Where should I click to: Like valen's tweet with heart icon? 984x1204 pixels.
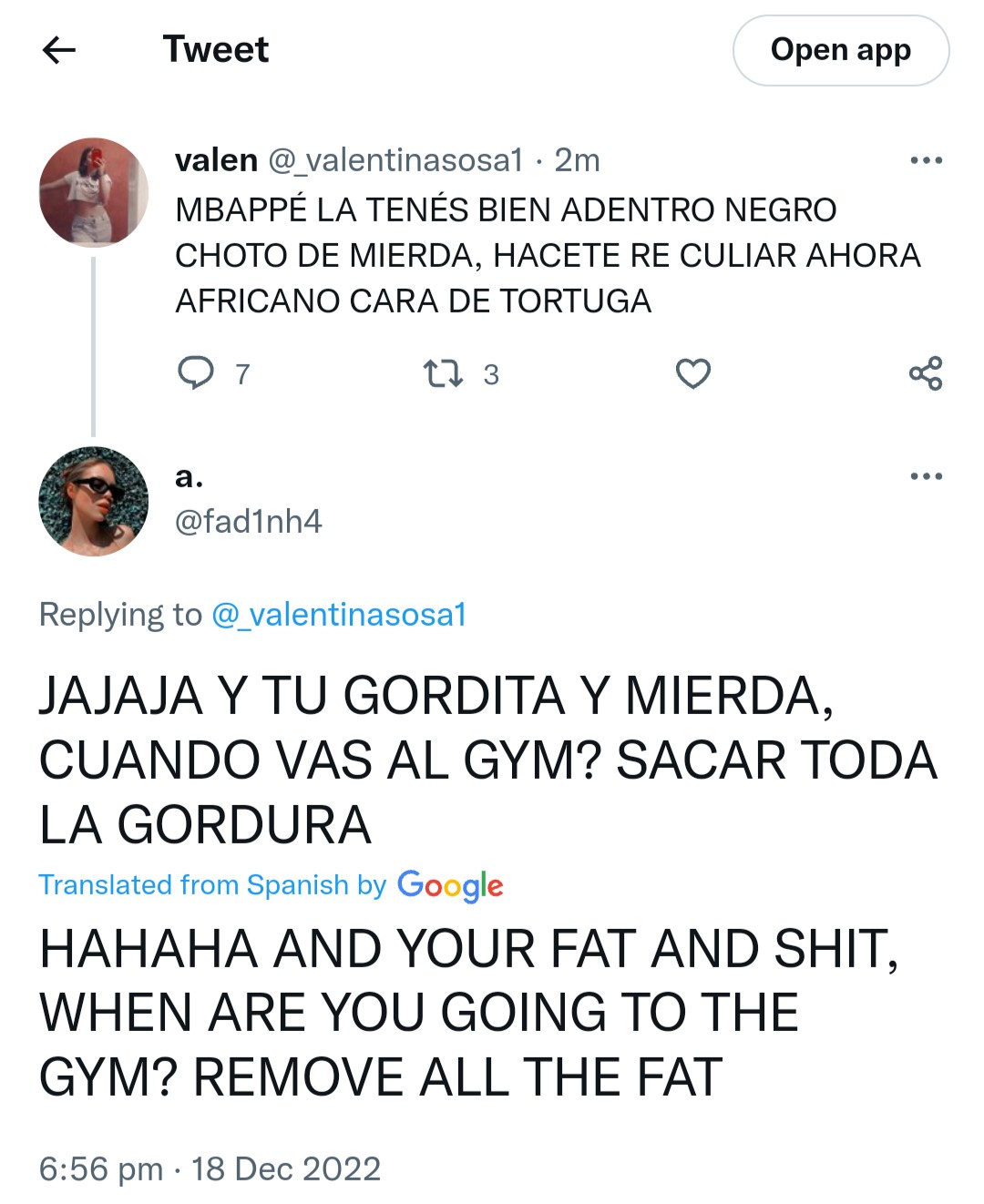693,373
